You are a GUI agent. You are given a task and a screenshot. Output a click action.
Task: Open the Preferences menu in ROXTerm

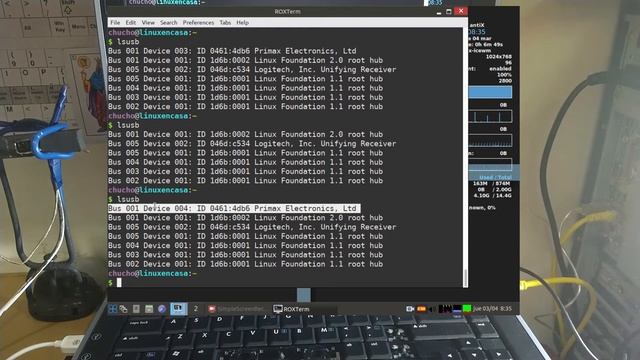[198, 22]
